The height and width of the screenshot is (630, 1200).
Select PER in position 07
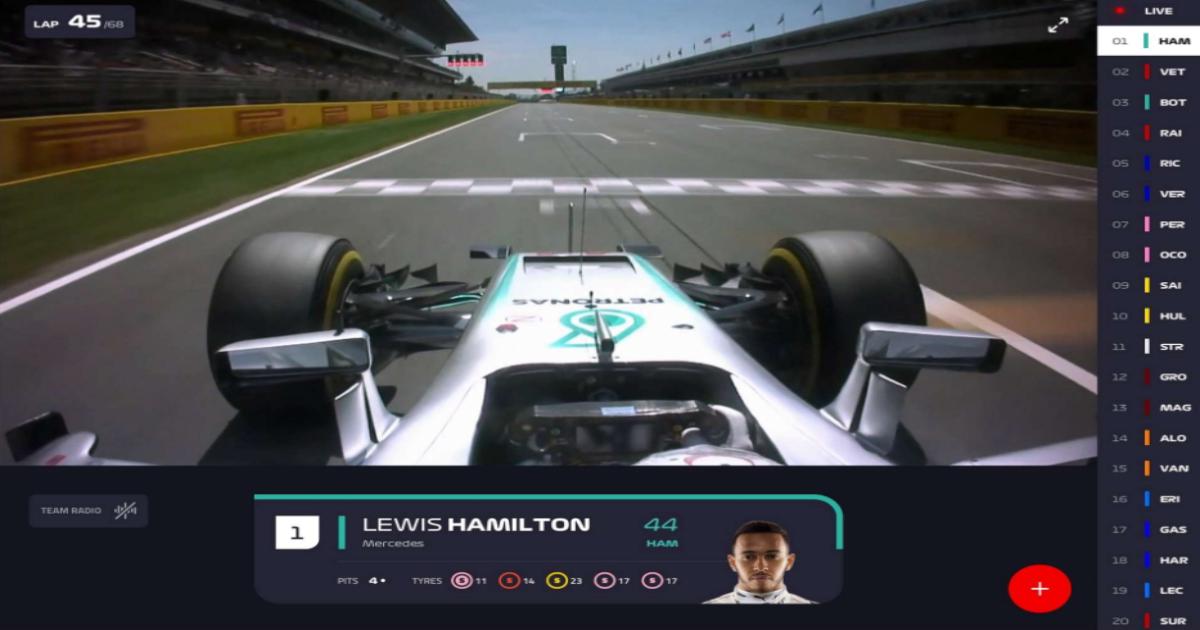click(1148, 224)
